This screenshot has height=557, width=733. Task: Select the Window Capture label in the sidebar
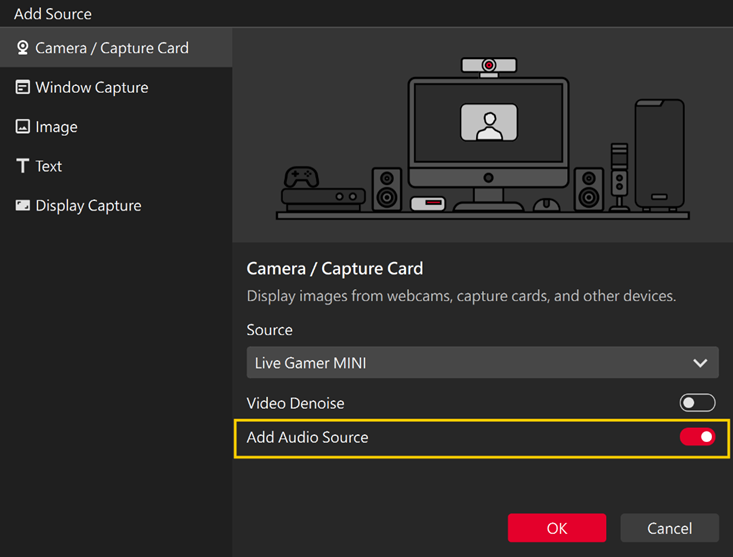point(92,87)
